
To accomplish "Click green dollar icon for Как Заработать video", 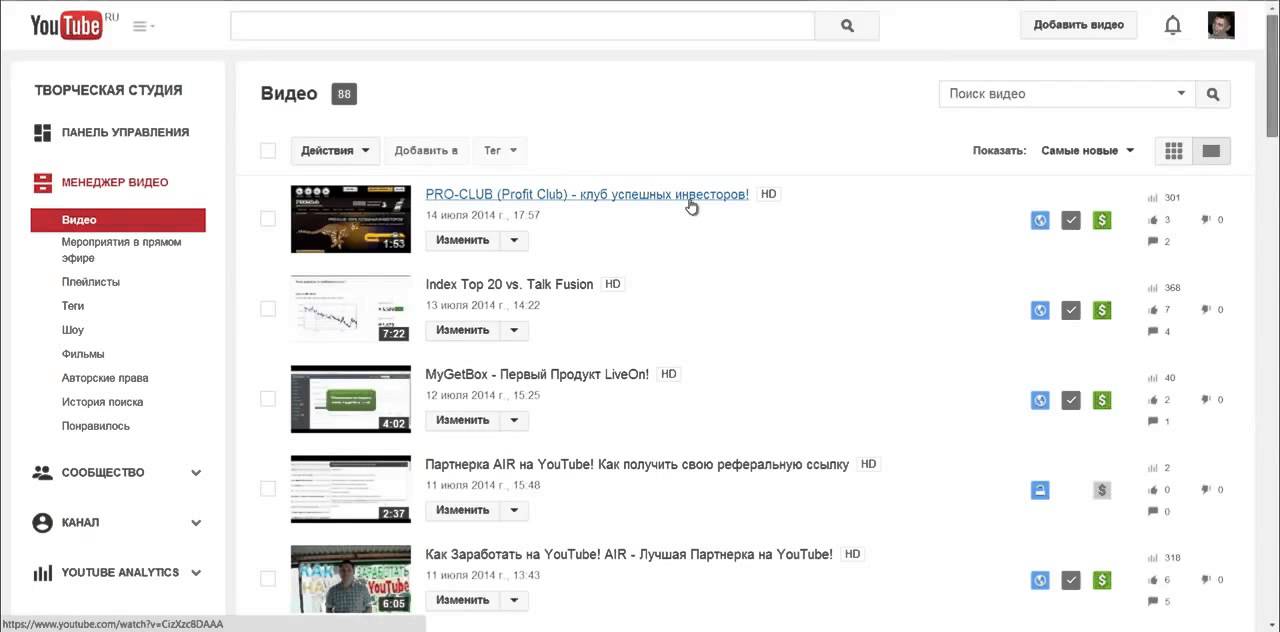I will coord(1102,580).
